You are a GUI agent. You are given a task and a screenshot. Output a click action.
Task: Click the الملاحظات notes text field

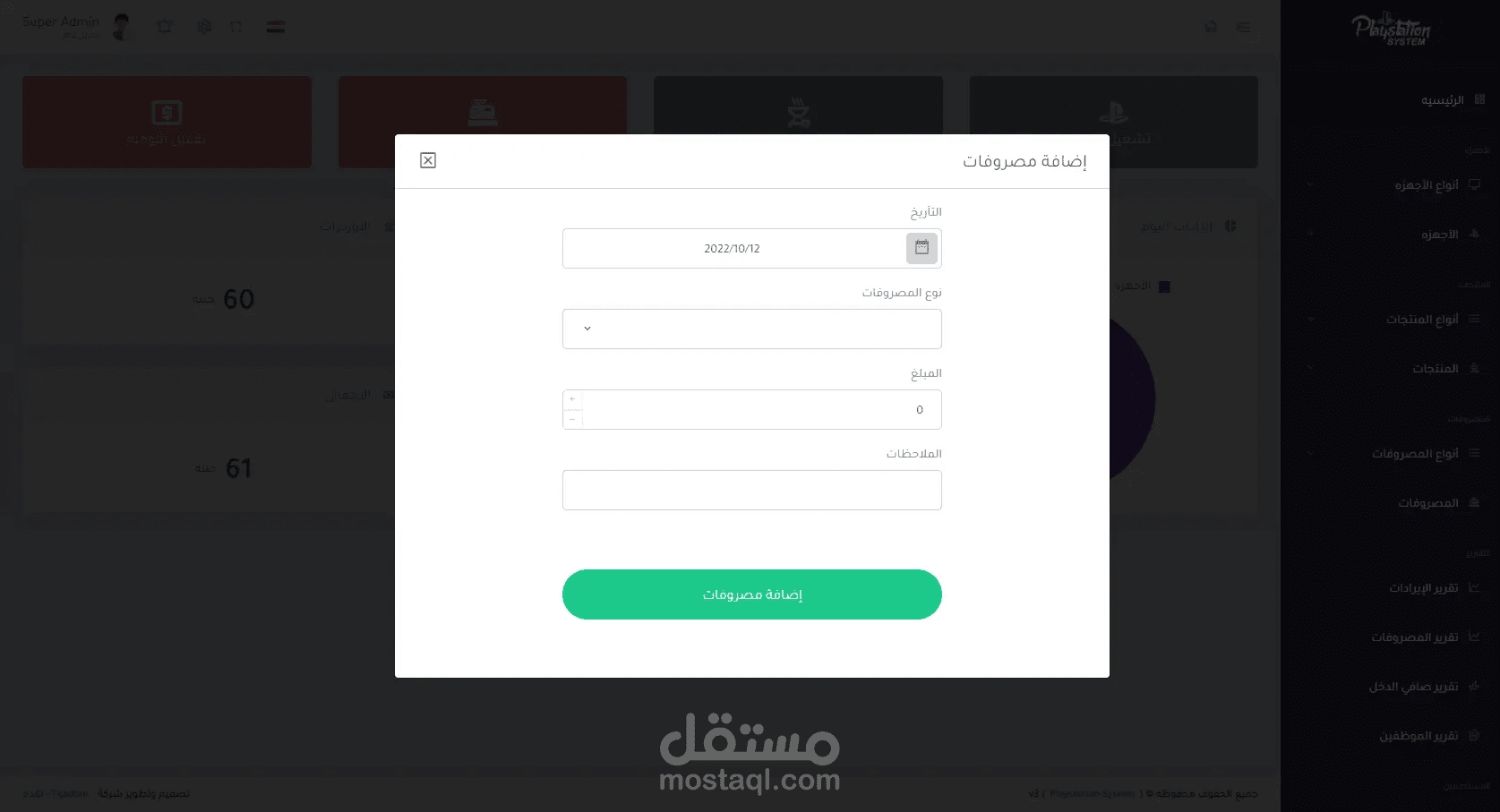tap(752, 490)
